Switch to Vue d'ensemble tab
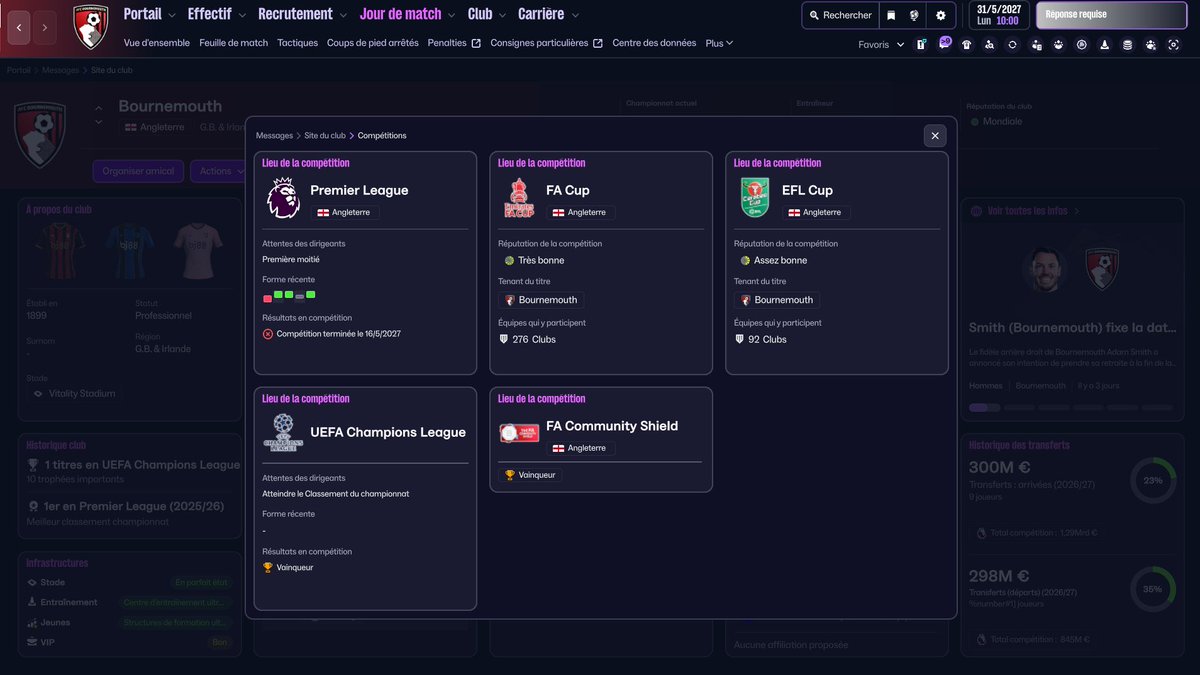The width and height of the screenshot is (1200, 675). click(157, 43)
